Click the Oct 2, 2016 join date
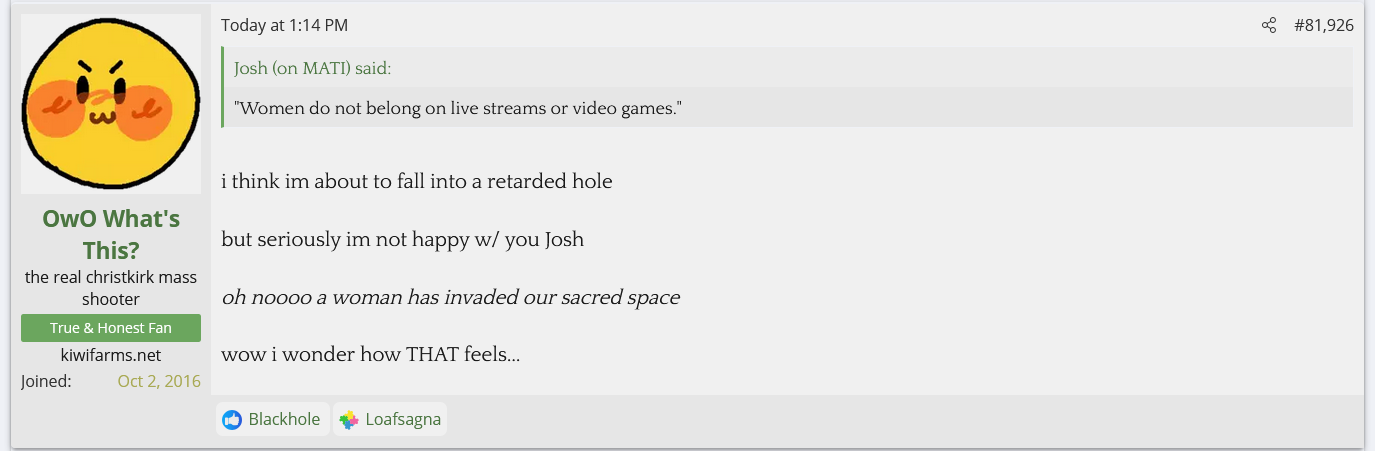The width and height of the screenshot is (1375, 451). (x=159, y=381)
